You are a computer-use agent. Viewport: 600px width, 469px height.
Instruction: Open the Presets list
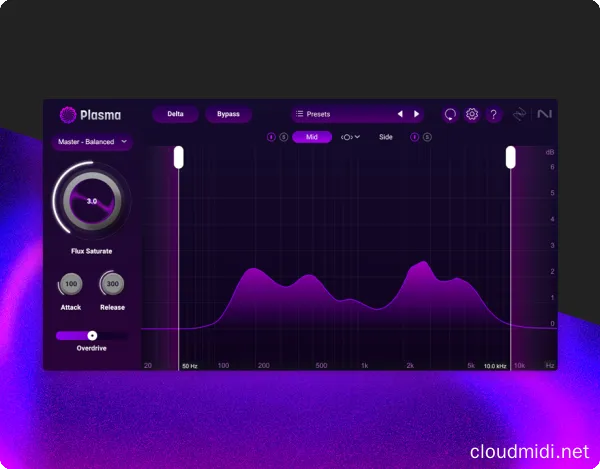[x=340, y=114]
